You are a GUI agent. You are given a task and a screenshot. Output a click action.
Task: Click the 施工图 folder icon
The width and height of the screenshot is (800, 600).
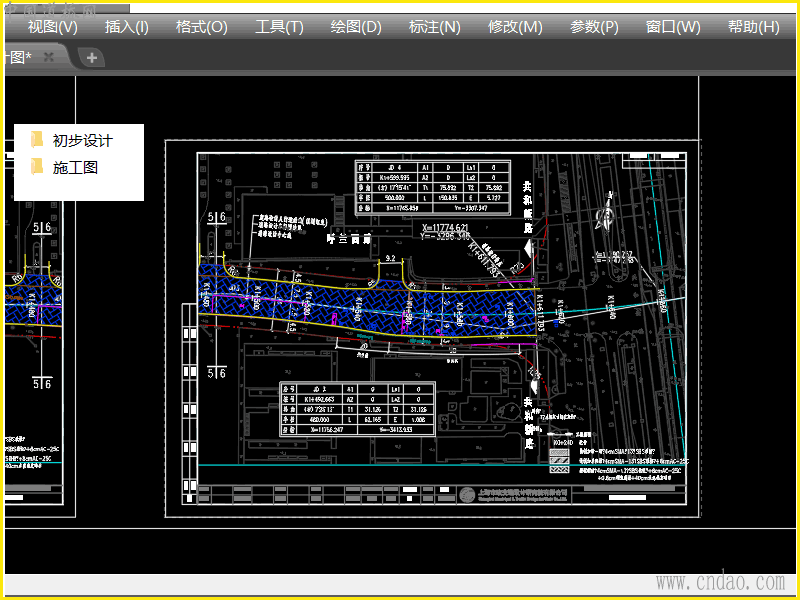point(37,166)
